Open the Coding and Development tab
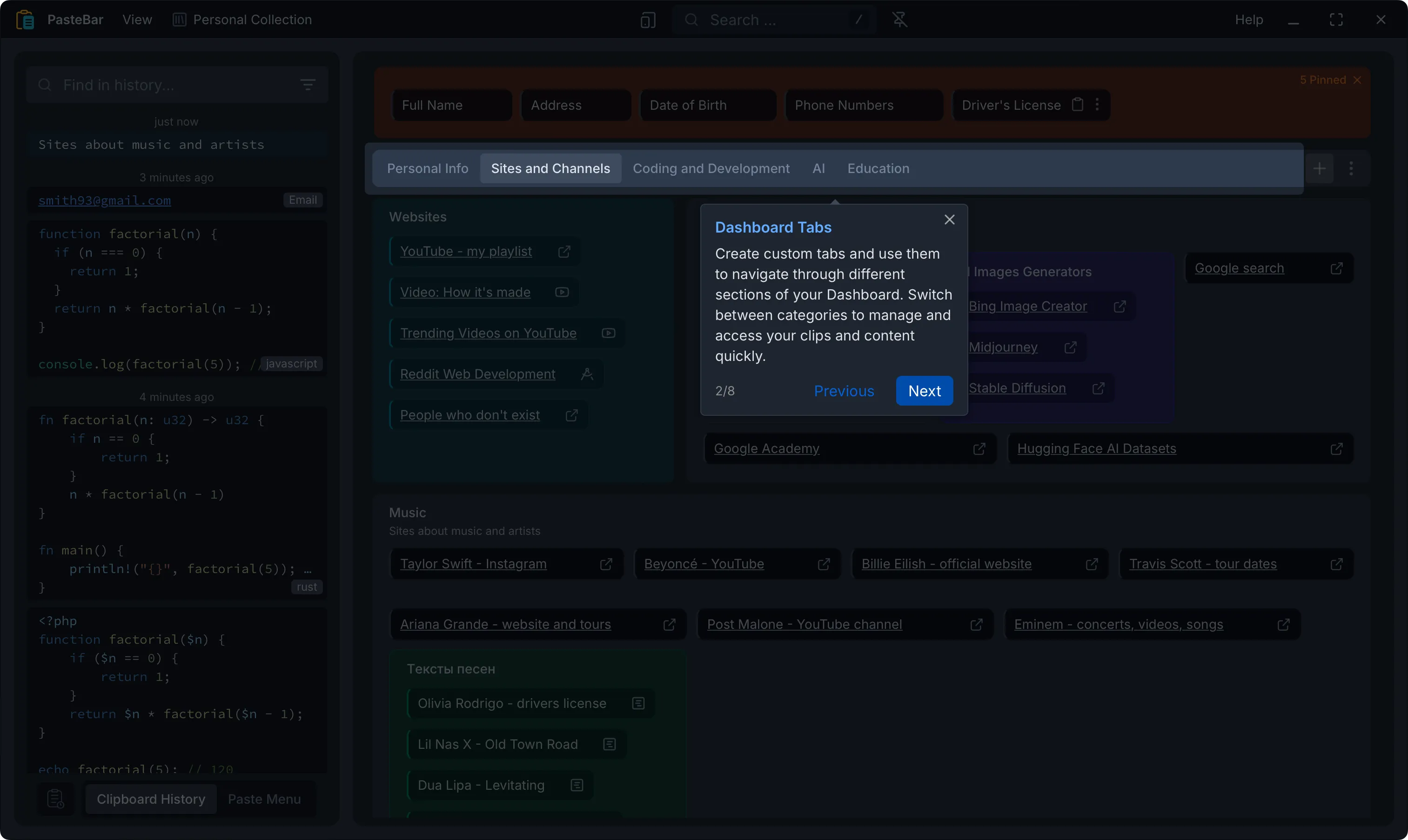Screen dimensions: 1408x840 pos(711,169)
